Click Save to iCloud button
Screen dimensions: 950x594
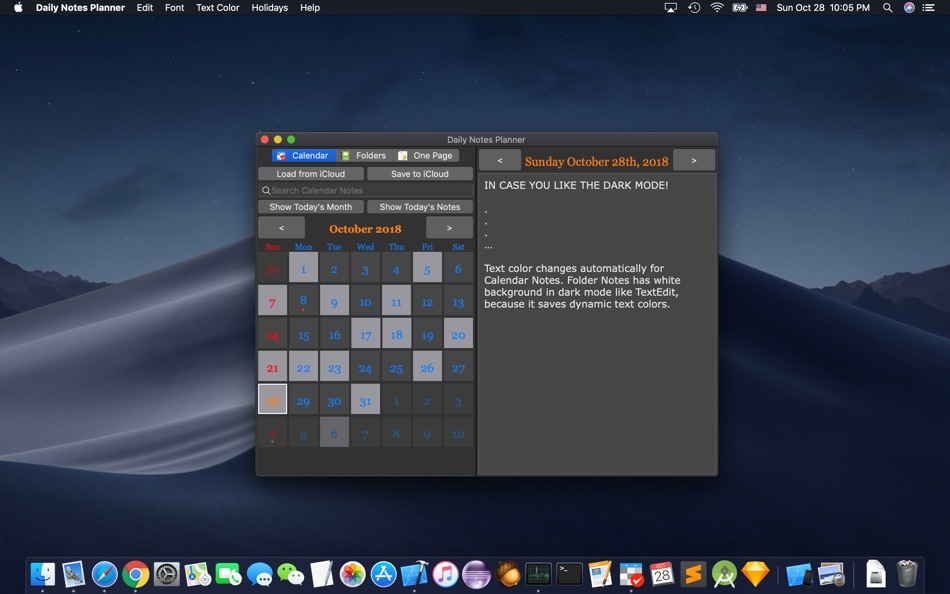point(420,174)
